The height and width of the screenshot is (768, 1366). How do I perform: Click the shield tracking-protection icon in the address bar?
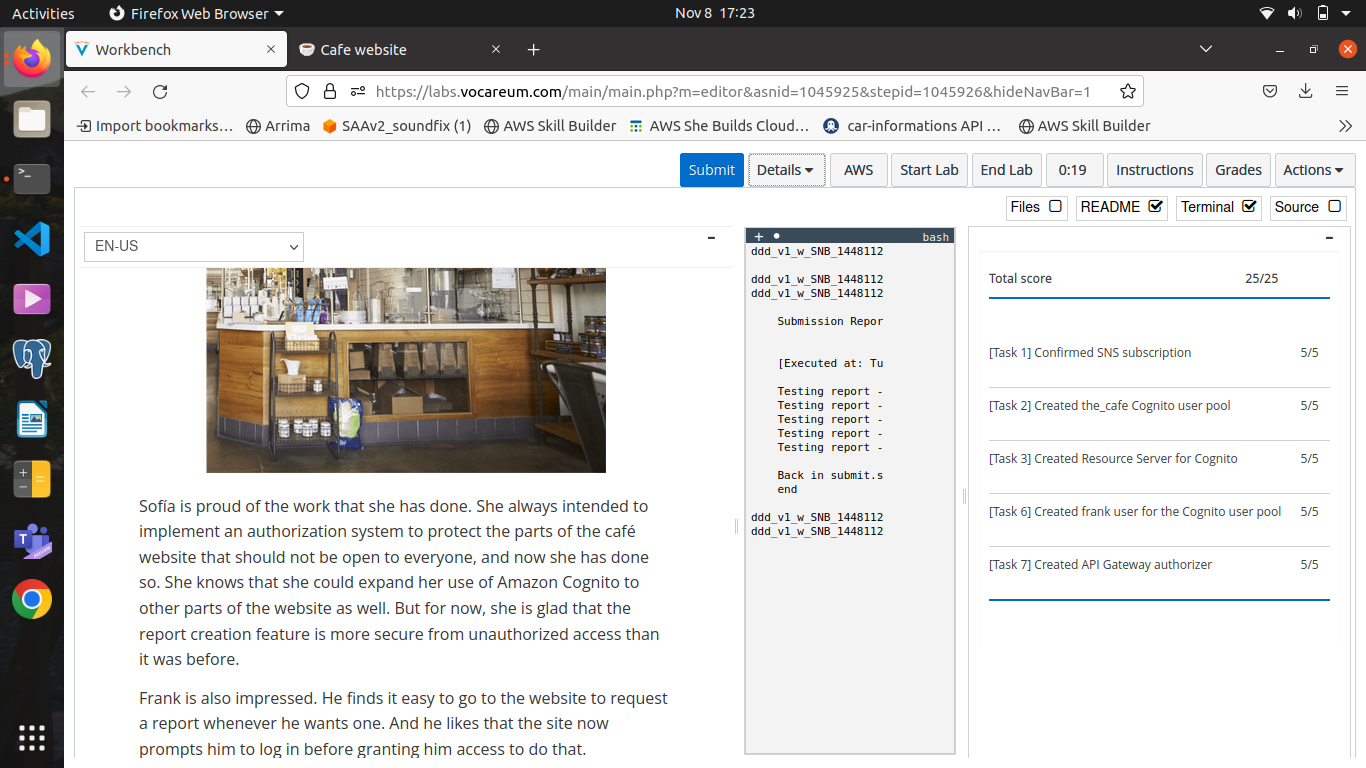click(x=302, y=91)
